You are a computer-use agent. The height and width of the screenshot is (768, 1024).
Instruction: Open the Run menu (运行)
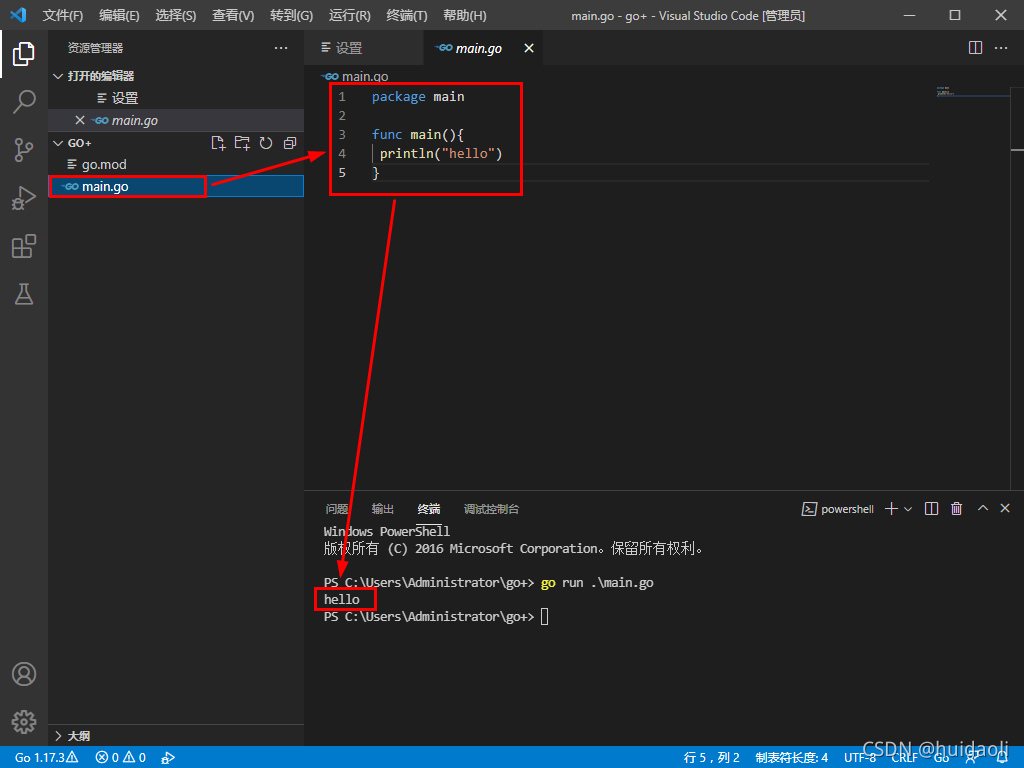click(349, 16)
